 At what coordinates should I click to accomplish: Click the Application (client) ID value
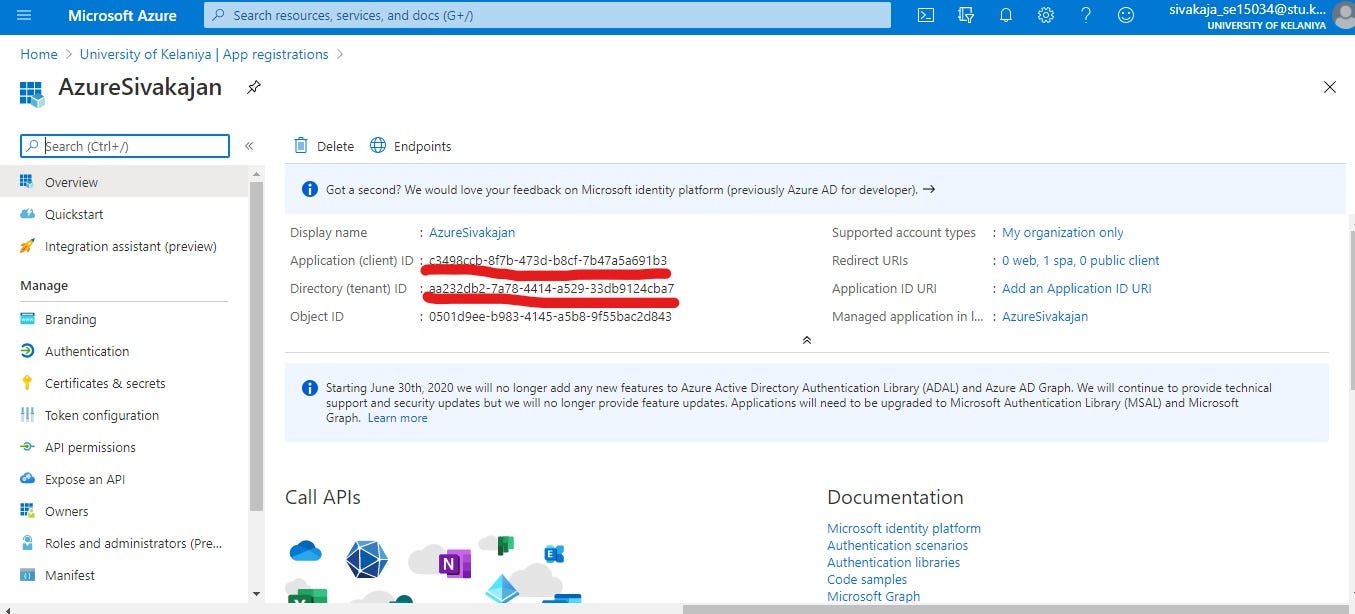[x=548, y=260]
